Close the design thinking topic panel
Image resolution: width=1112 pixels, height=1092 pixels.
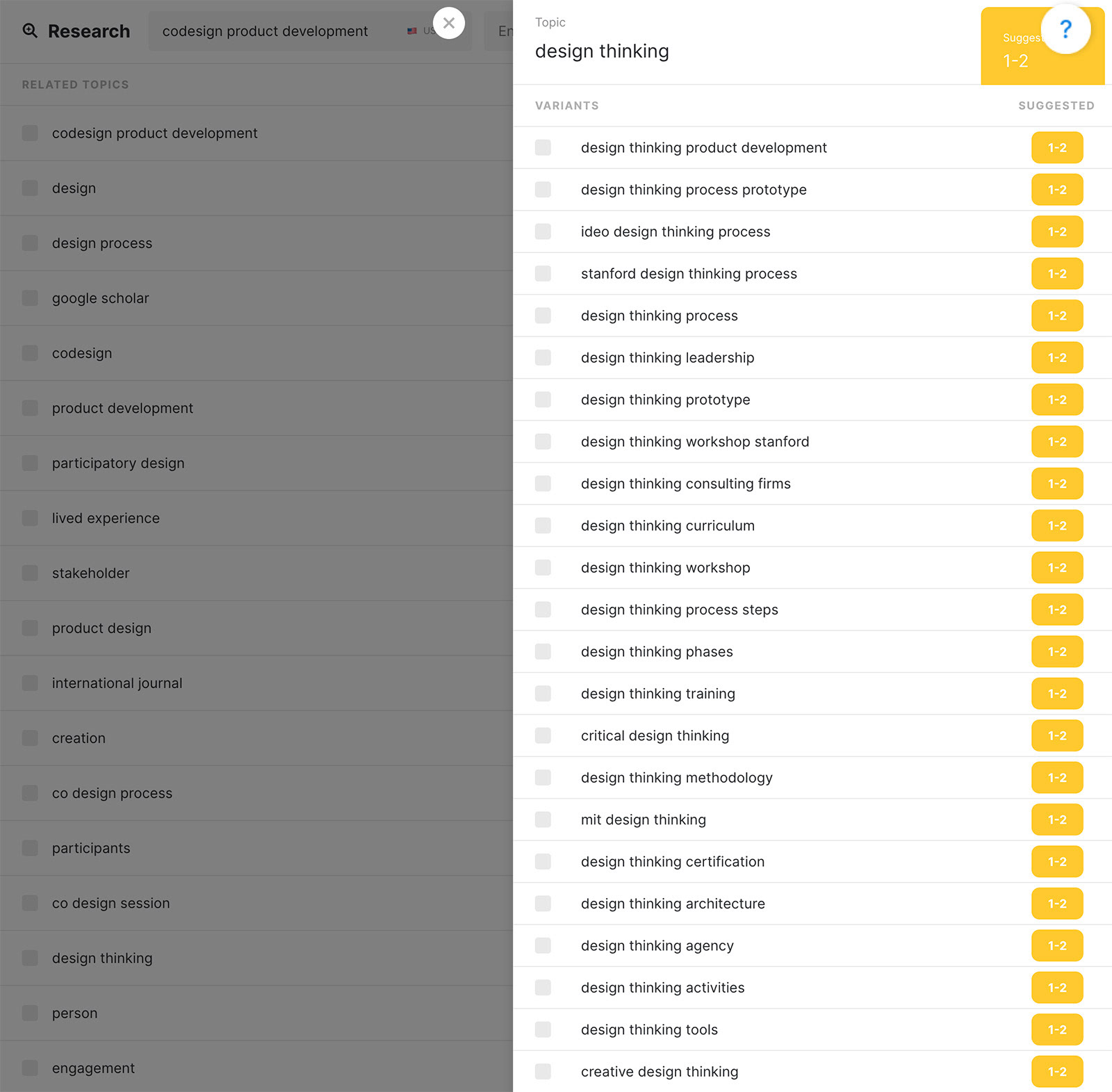tap(449, 23)
